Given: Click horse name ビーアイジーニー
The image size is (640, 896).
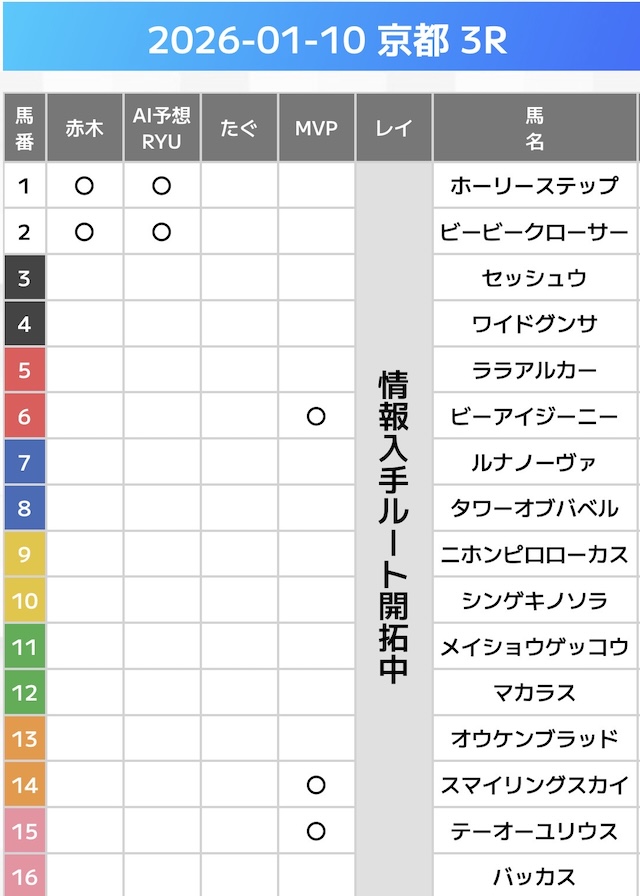Looking at the screenshot, I should (x=534, y=416).
